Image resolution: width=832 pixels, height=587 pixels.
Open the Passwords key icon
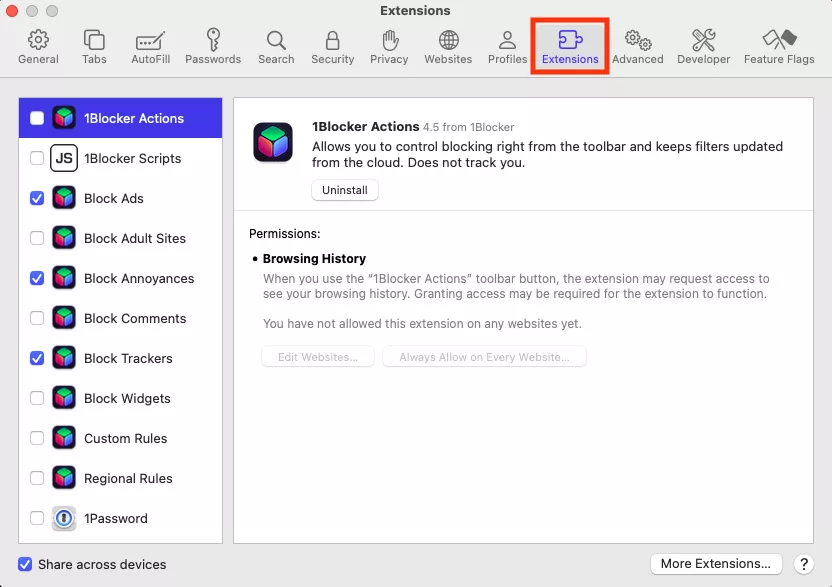[x=213, y=40]
